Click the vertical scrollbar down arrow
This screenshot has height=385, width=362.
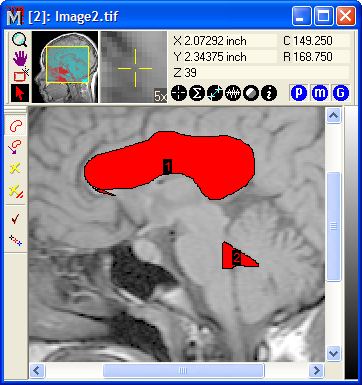[333, 353]
